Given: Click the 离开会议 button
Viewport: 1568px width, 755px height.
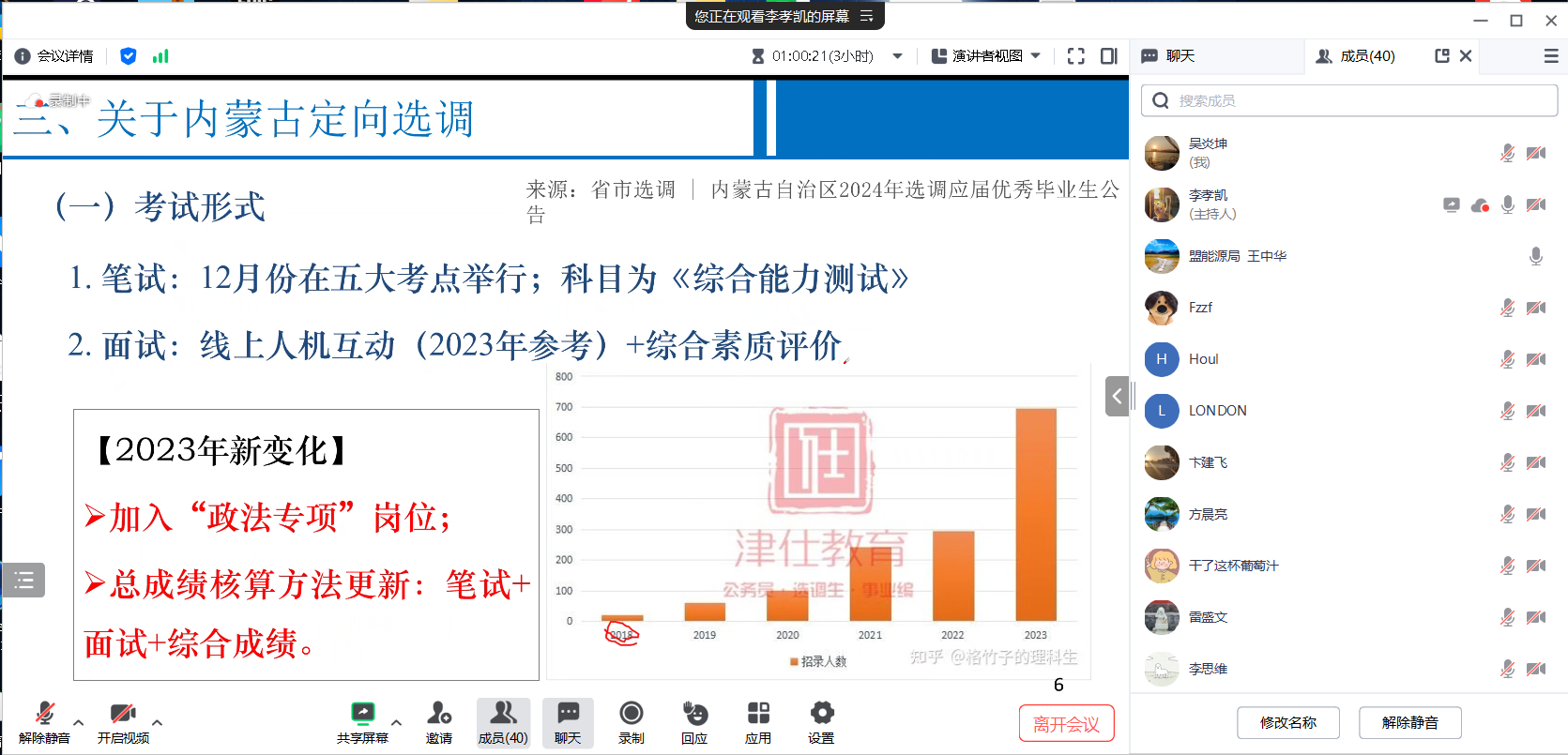Looking at the screenshot, I should [x=1066, y=724].
